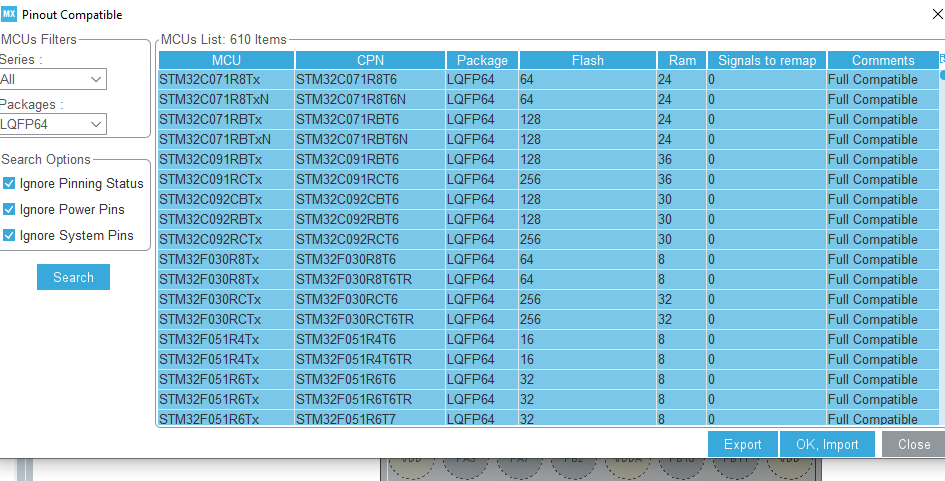Sort by the Flash column header

pyautogui.click(x=588, y=60)
